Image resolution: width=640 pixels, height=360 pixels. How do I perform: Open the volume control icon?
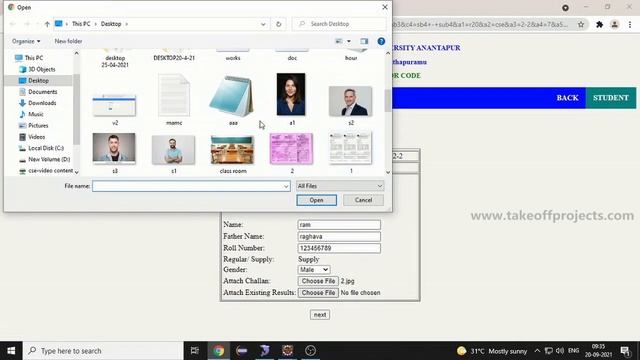tap(560, 351)
